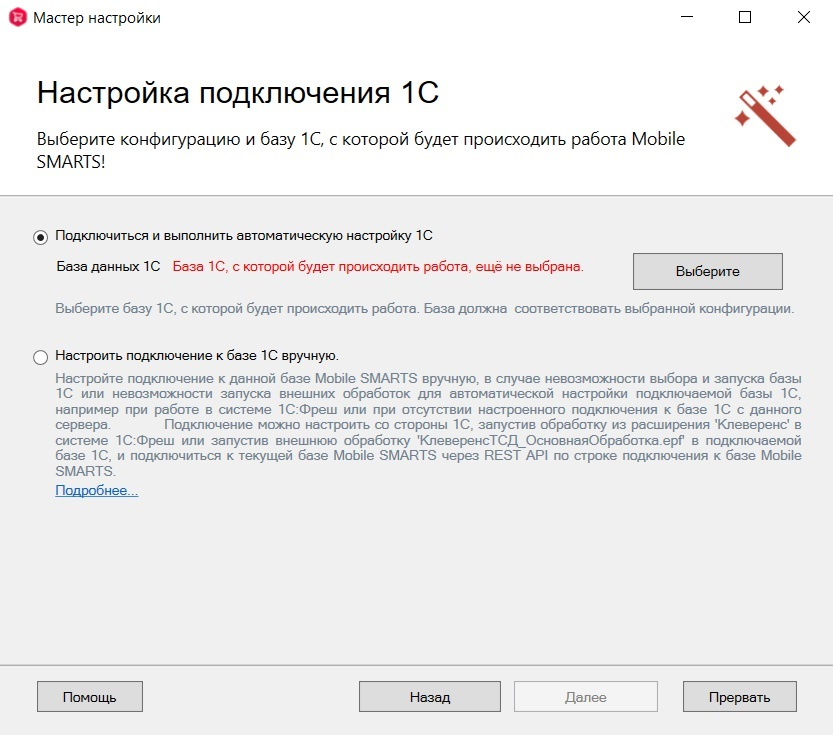This screenshot has height=735, width=833.
Task: Abort the wizard with Прервать button
Action: pyautogui.click(x=740, y=697)
